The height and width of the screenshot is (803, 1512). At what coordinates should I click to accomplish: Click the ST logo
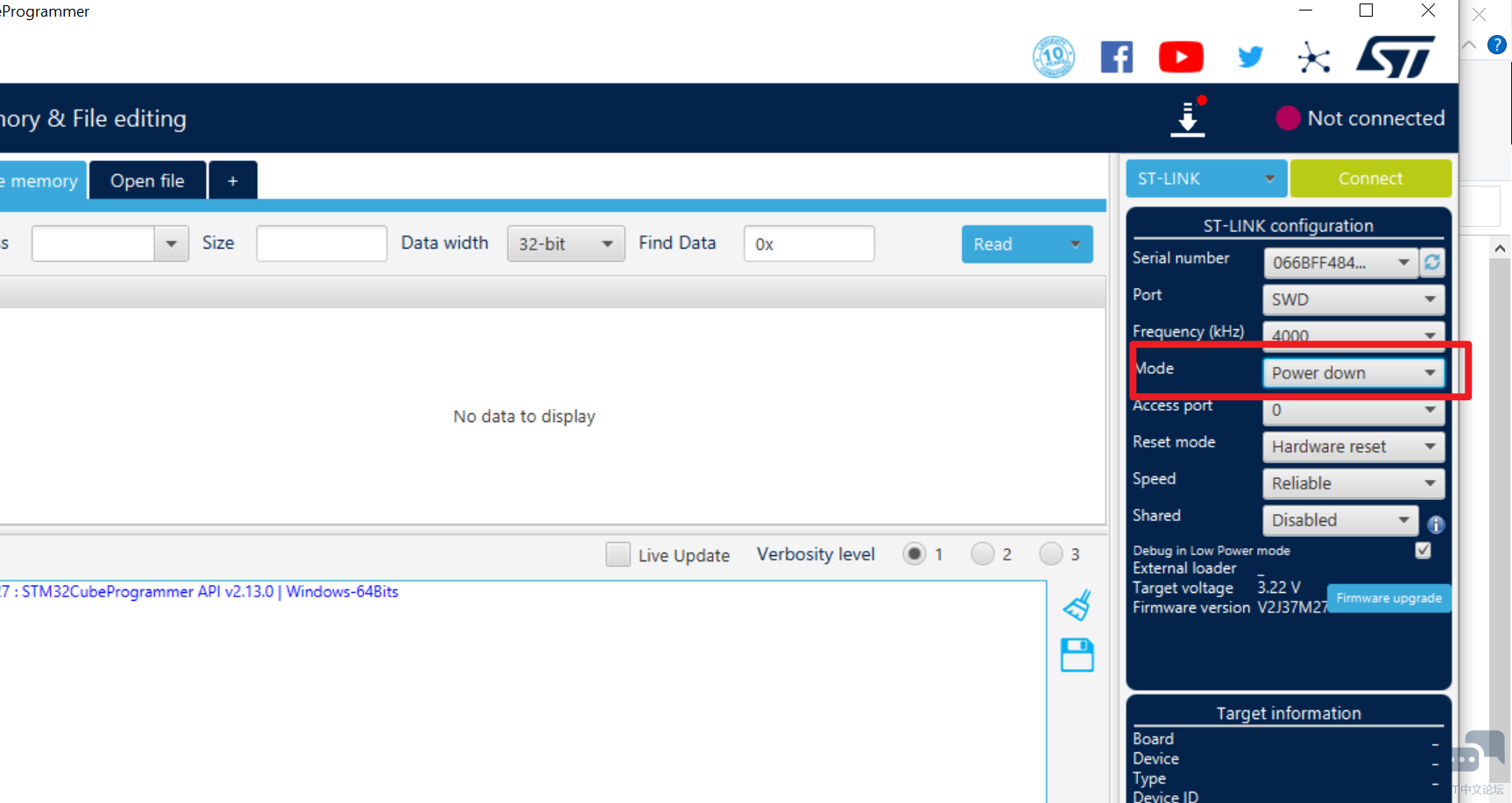[1395, 57]
